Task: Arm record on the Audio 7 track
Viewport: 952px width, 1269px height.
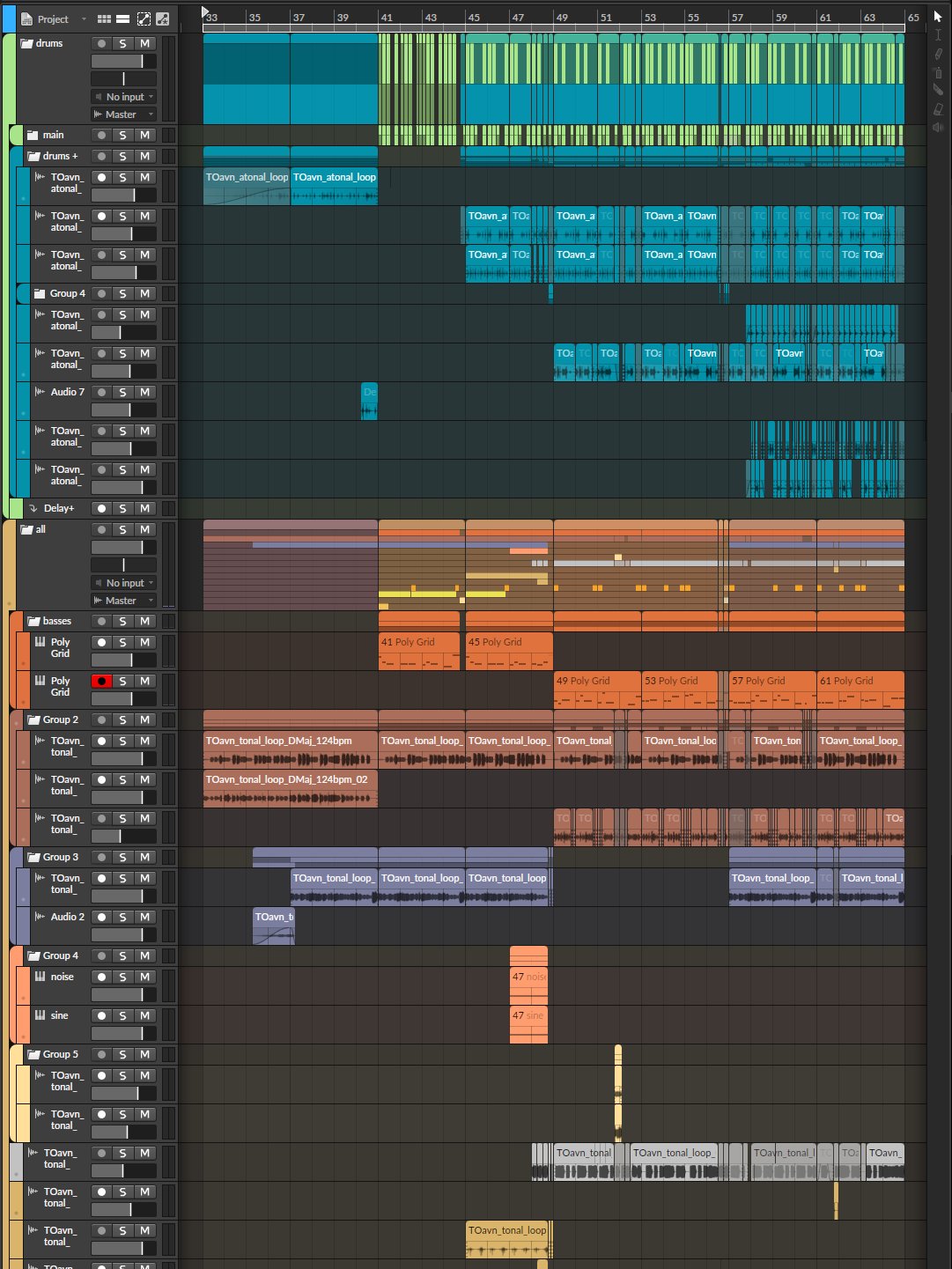Action: [101, 392]
